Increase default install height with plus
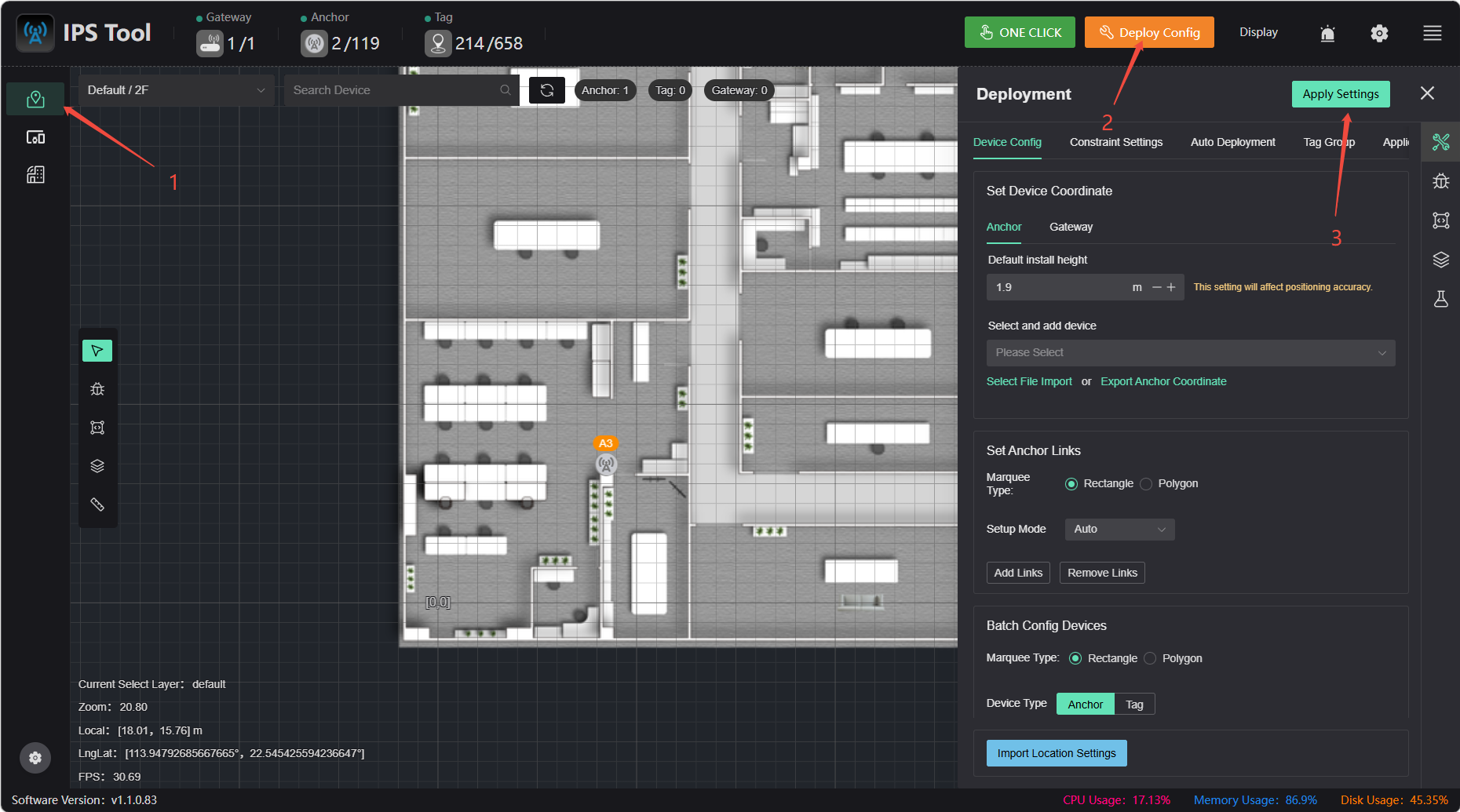Image resolution: width=1460 pixels, height=812 pixels. pyautogui.click(x=1171, y=288)
